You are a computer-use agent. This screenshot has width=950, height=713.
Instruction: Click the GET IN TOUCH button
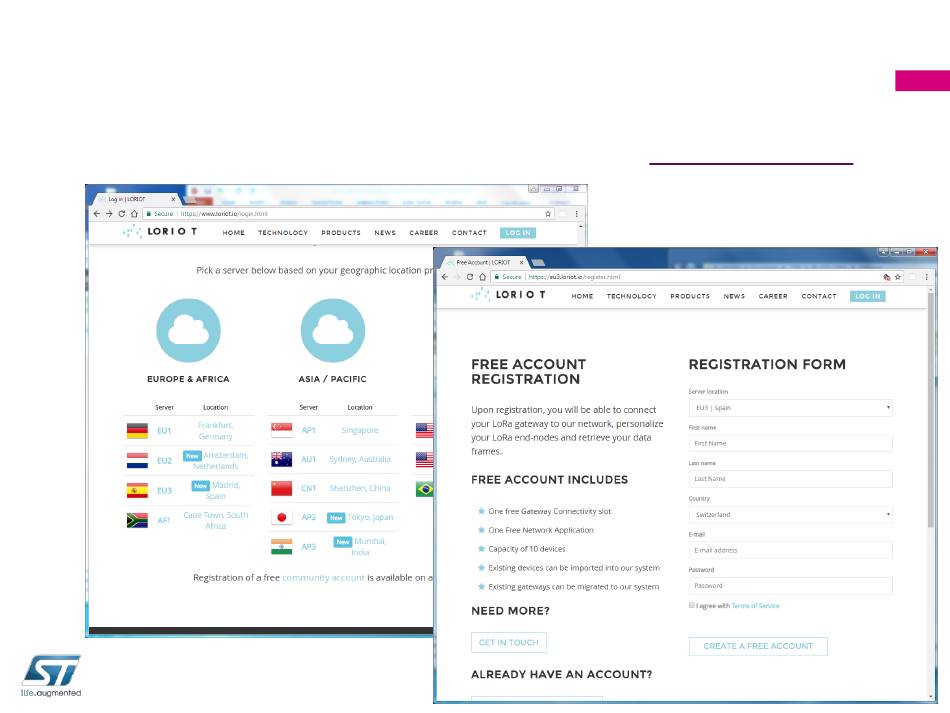point(509,643)
